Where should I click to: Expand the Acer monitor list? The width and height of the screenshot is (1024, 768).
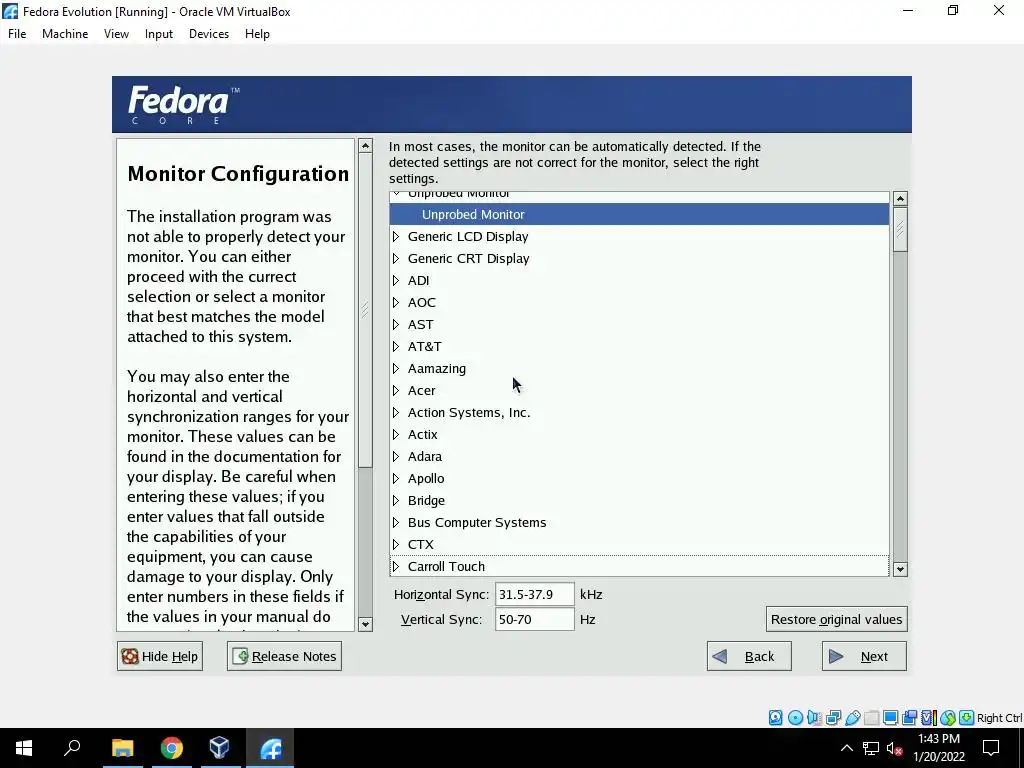396,391
